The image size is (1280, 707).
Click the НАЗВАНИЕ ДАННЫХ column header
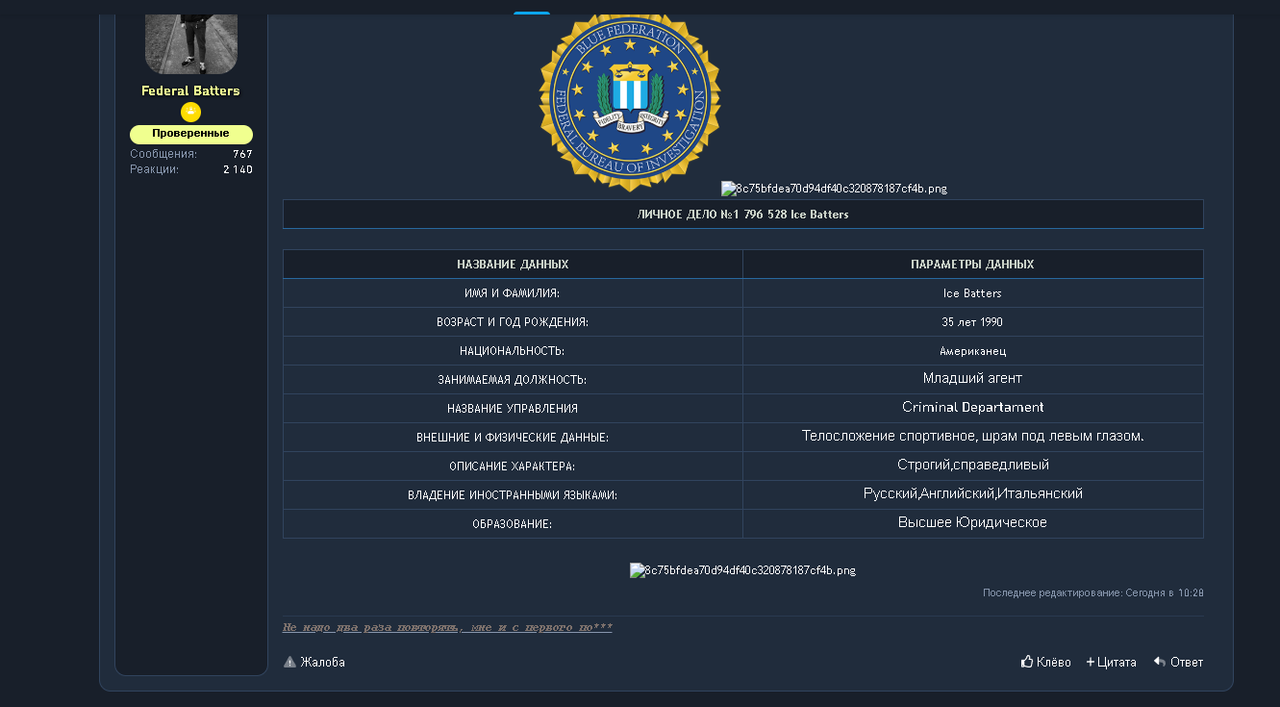coord(513,264)
